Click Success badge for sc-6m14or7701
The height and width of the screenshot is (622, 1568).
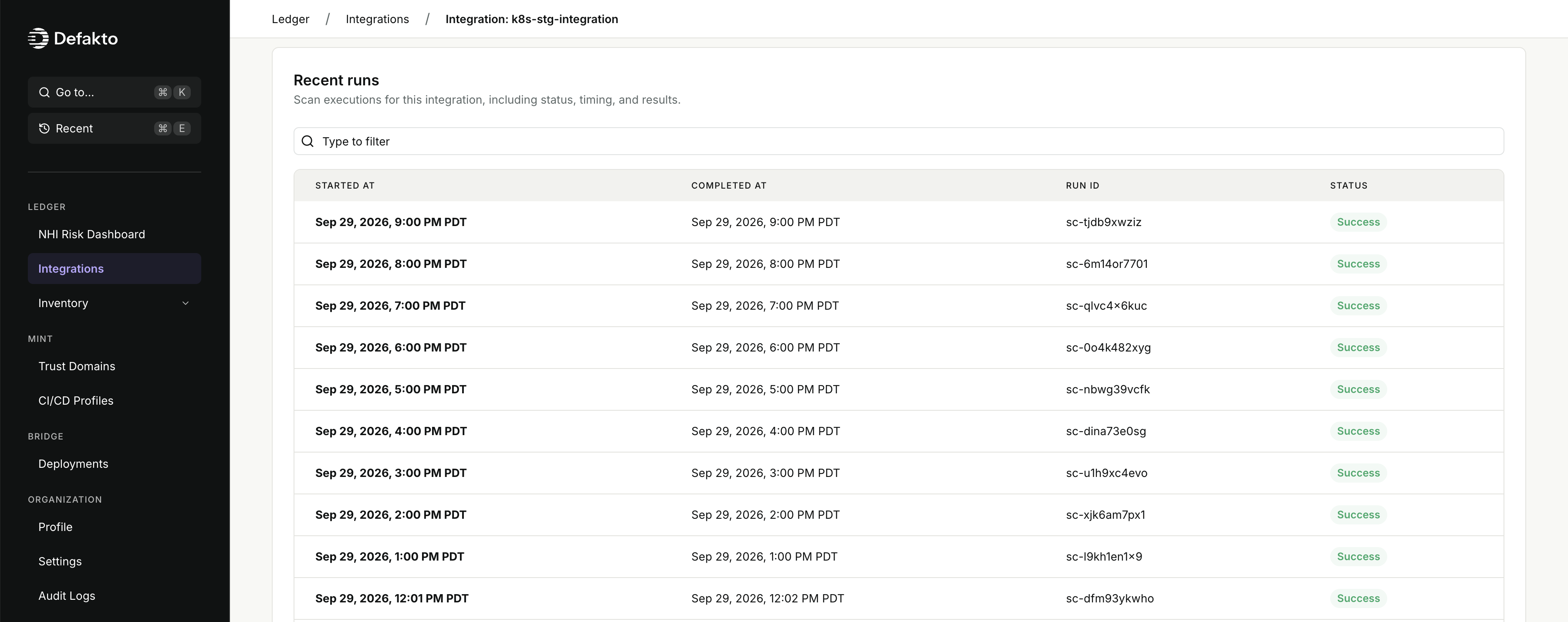click(x=1358, y=264)
